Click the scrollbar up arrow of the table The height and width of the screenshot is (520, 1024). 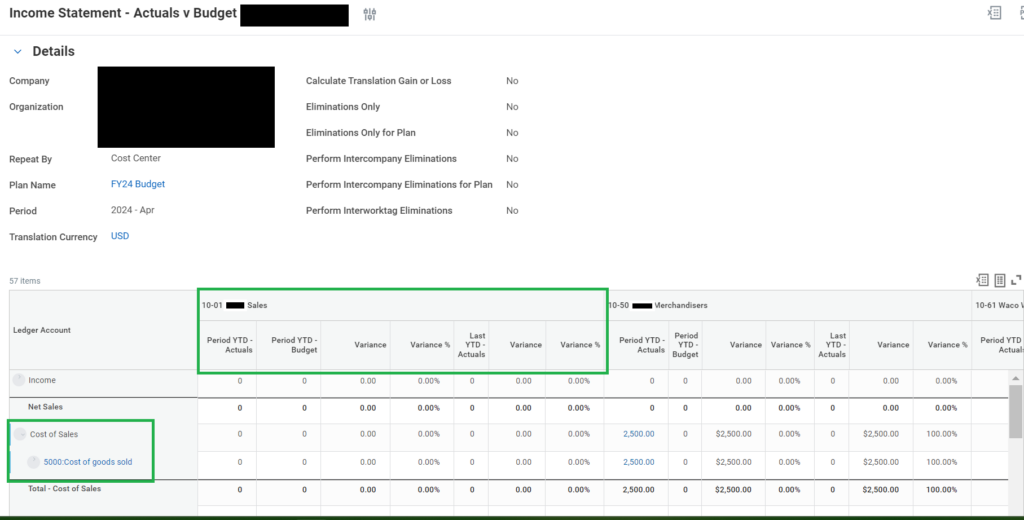click(x=1016, y=378)
